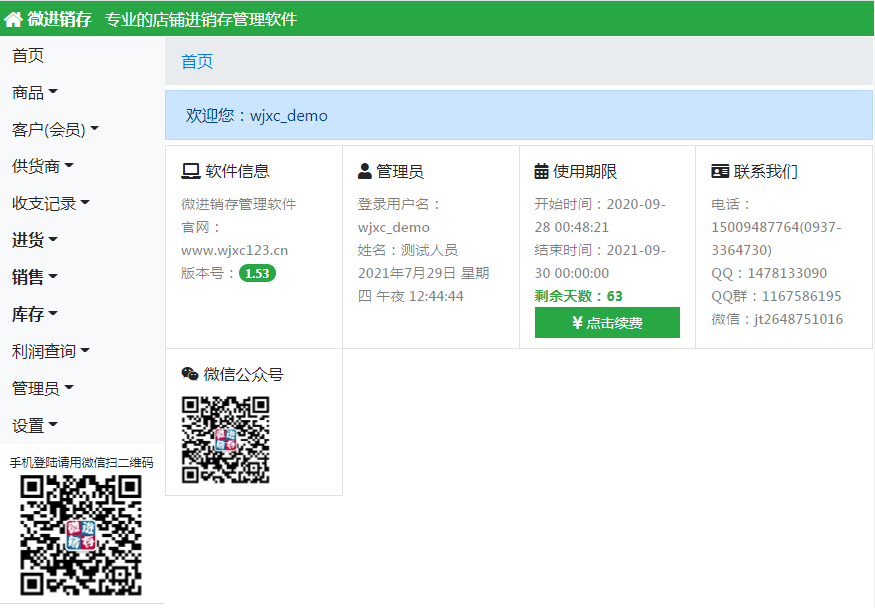The image size is (875, 608).
Task: Click the 手机登陆请用微信扫二维码 caption
Action: pos(81,462)
